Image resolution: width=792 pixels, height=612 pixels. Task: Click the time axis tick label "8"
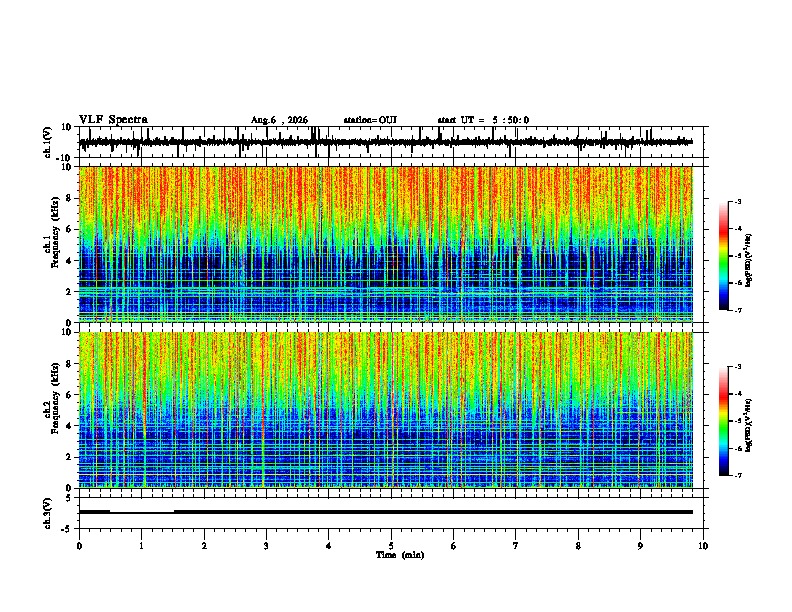pos(578,546)
